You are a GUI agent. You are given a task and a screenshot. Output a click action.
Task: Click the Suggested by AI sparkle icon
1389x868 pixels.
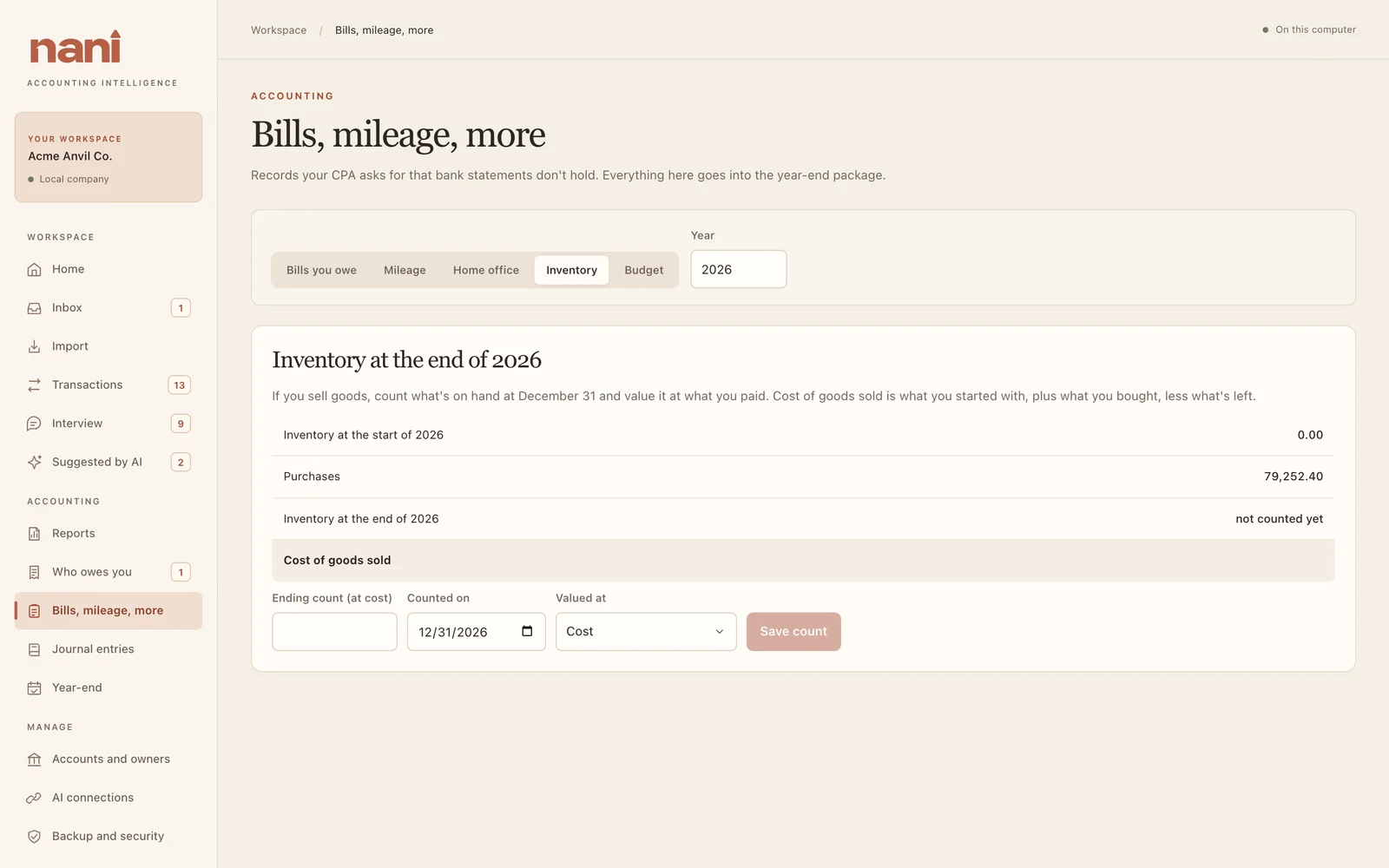tap(34, 462)
